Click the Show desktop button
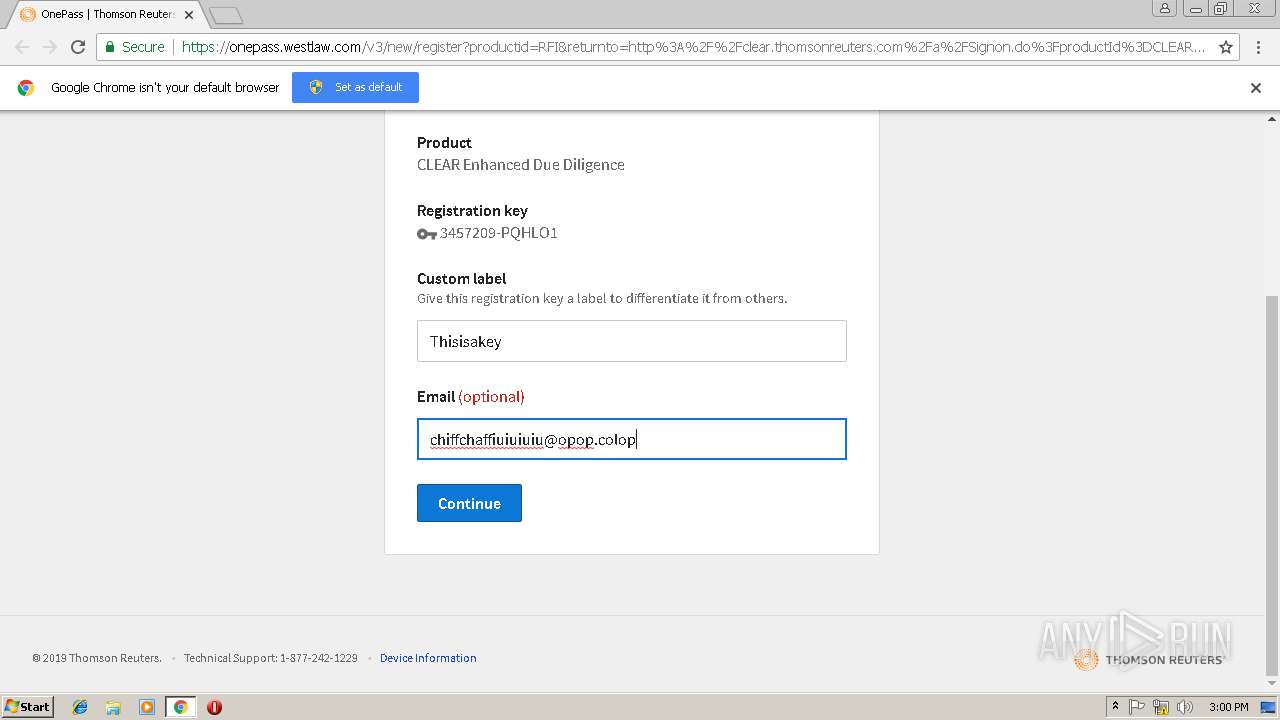 click(1268, 707)
